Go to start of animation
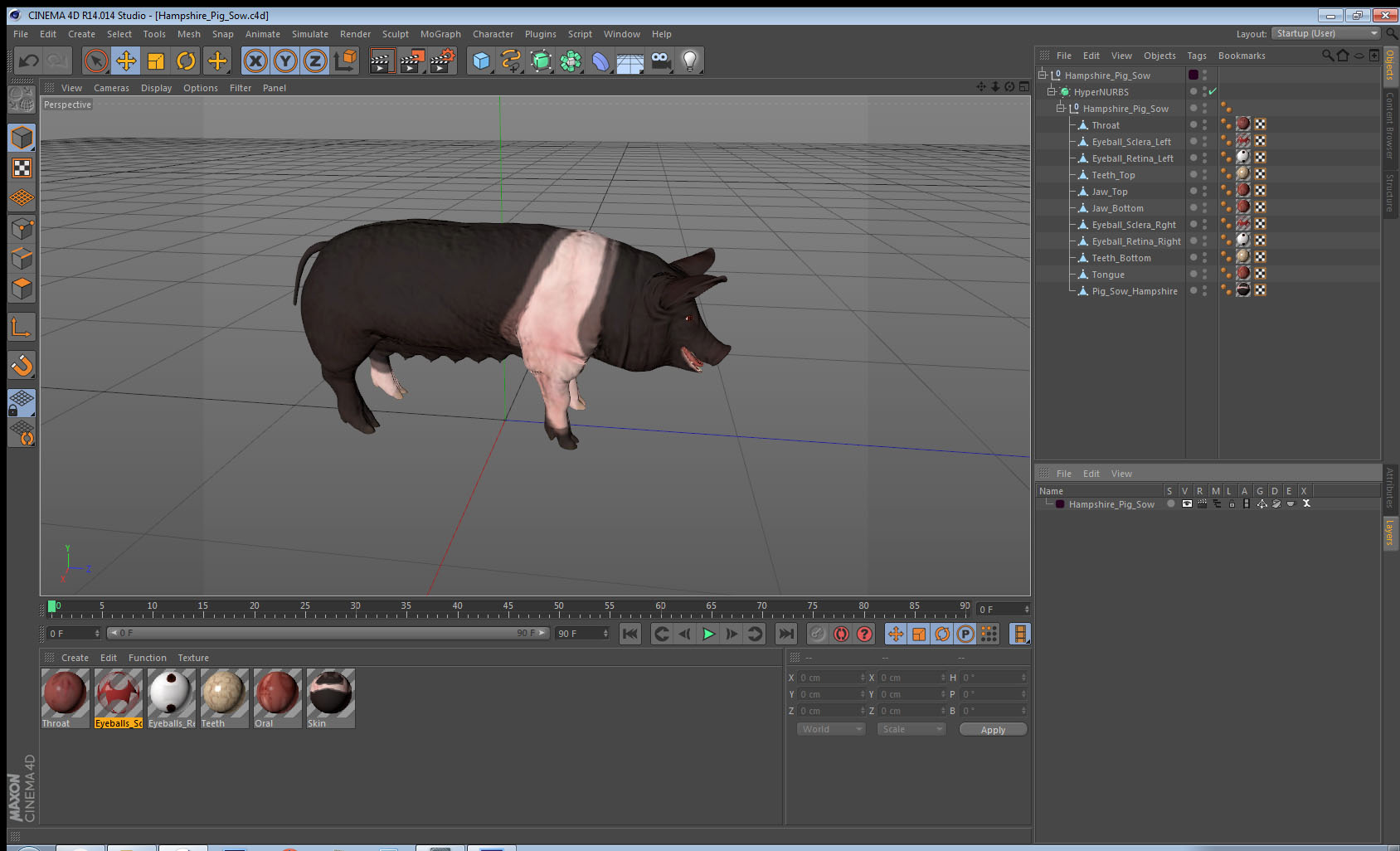 pos(630,634)
